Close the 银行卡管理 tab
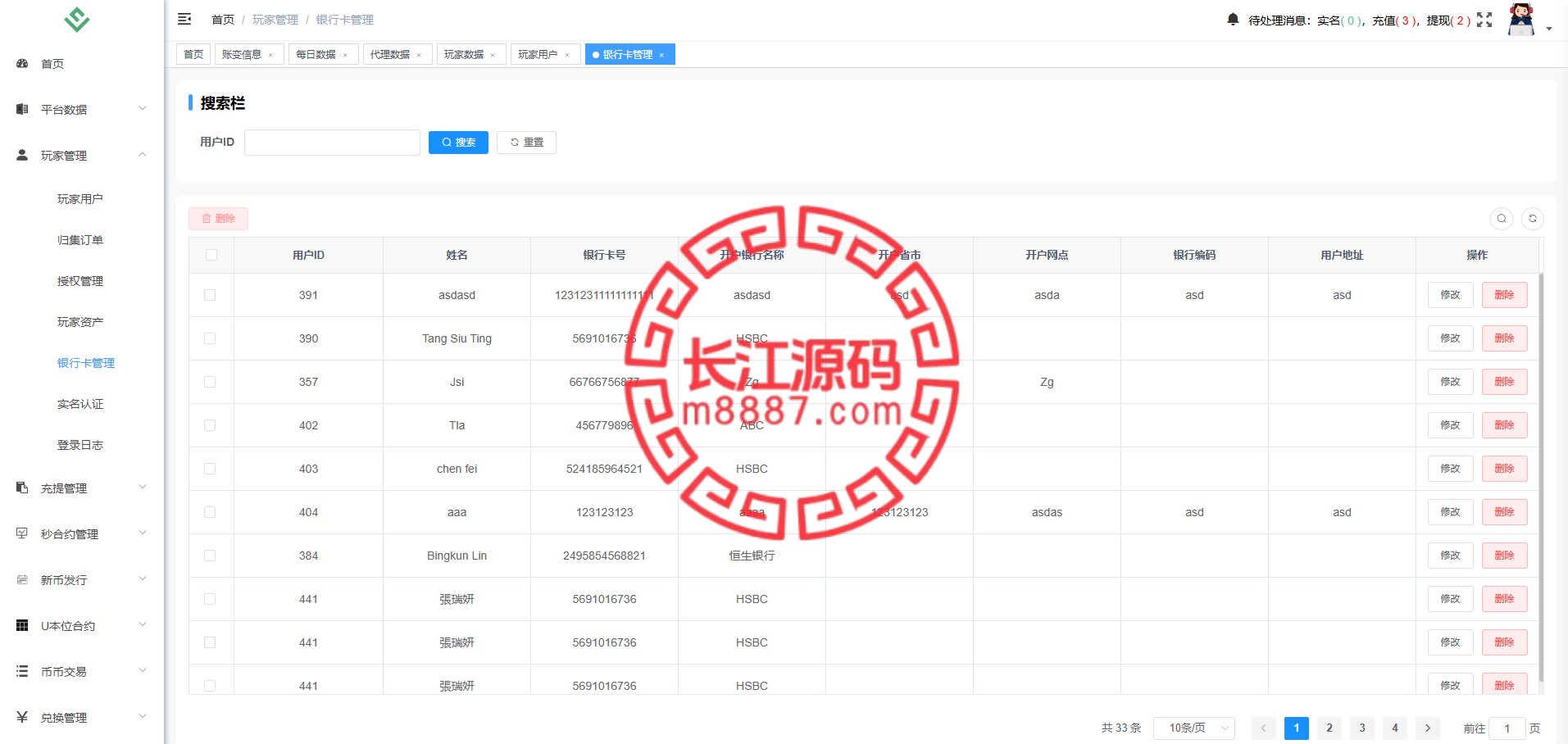 pyautogui.click(x=661, y=55)
